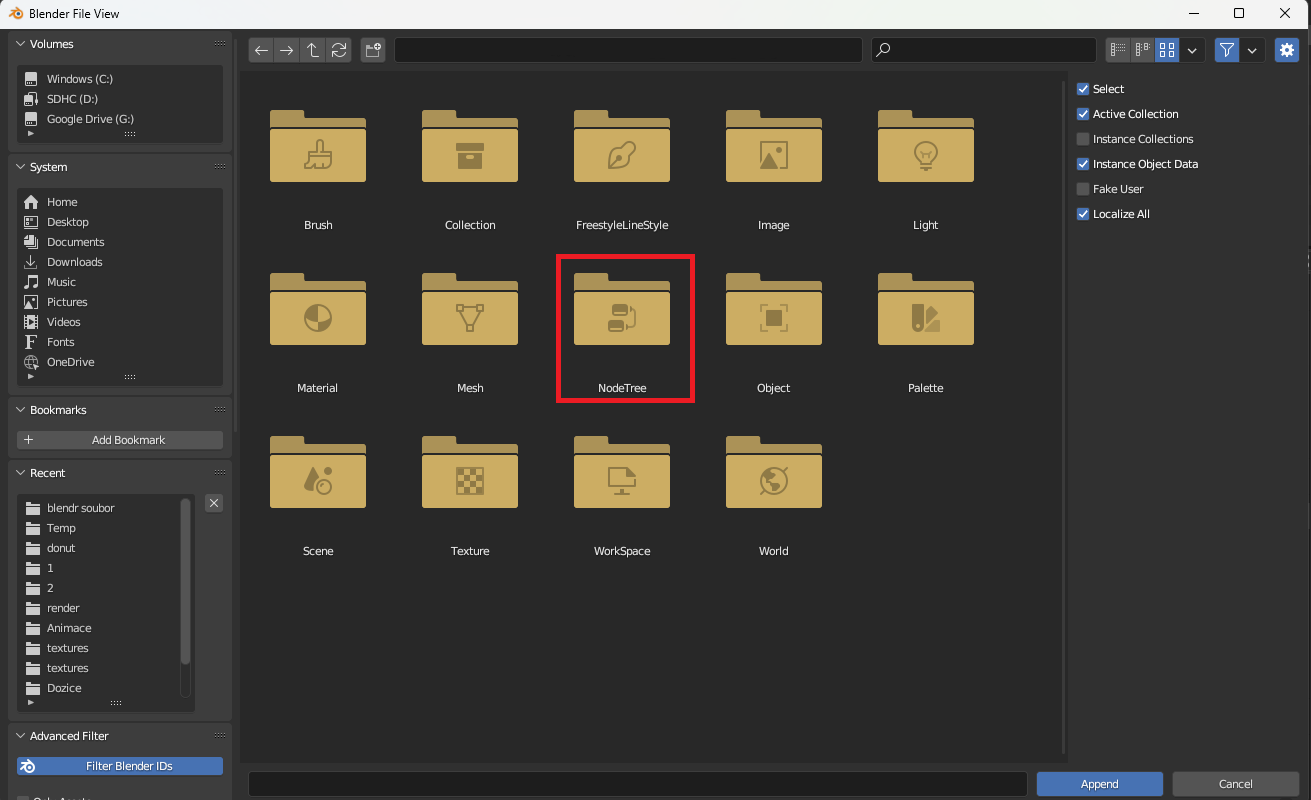Toggle the options gear panel
The image size is (1311, 800).
point(1286,50)
